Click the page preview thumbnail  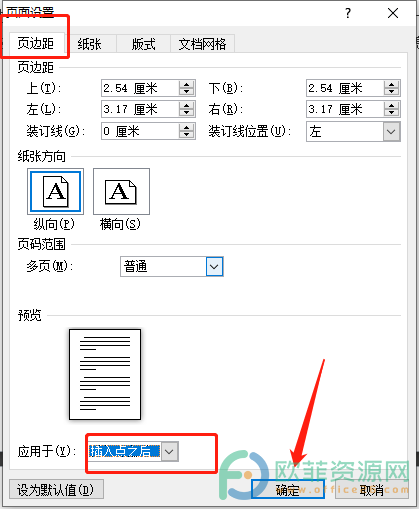click(105, 374)
